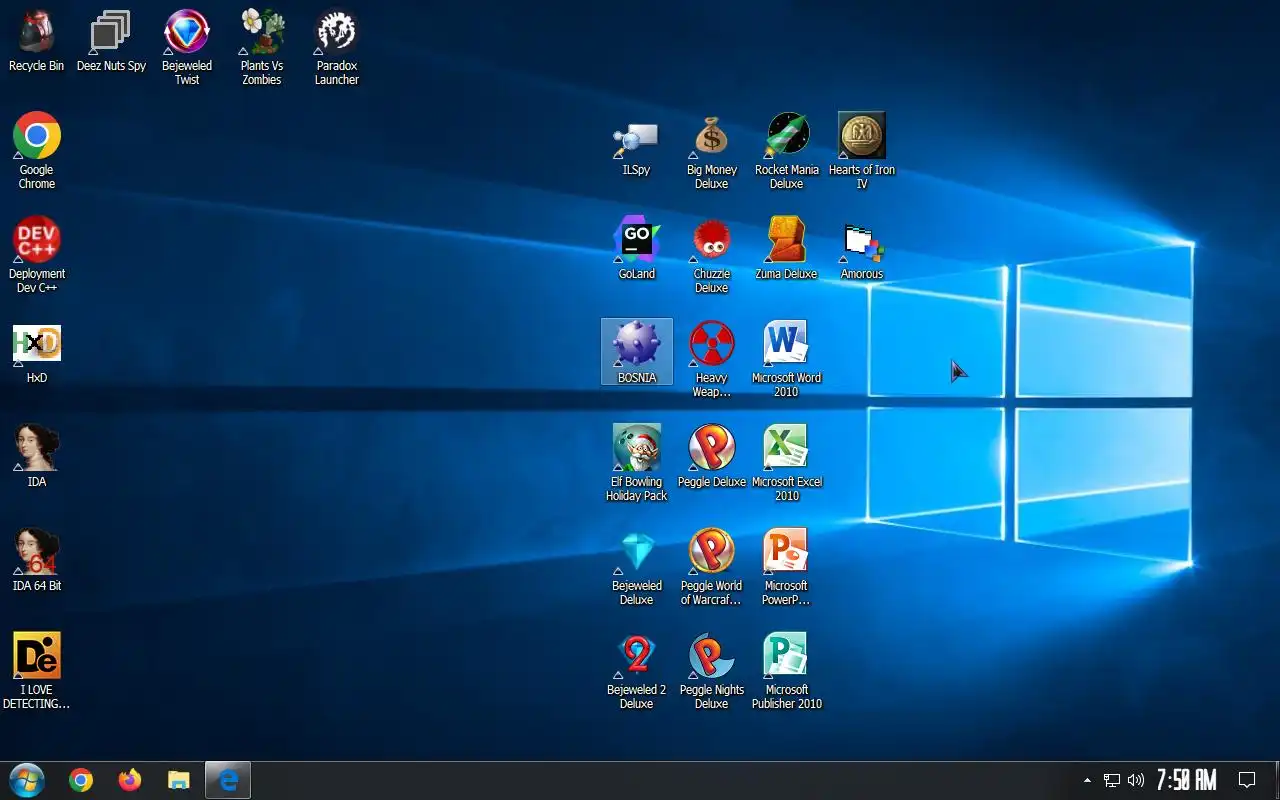The image size is (1280, 800).
Task: Select the Bejeweled Deluxe shortcut
Action: [637, 568]
